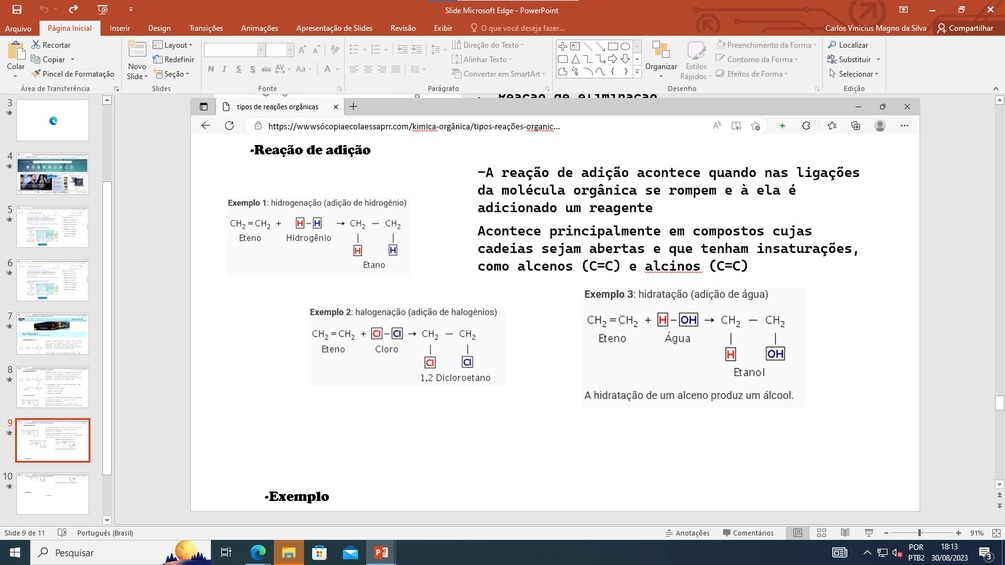1005x565 pixels.
Task: Click the Compartilhar share button
Action: point(965,28)
